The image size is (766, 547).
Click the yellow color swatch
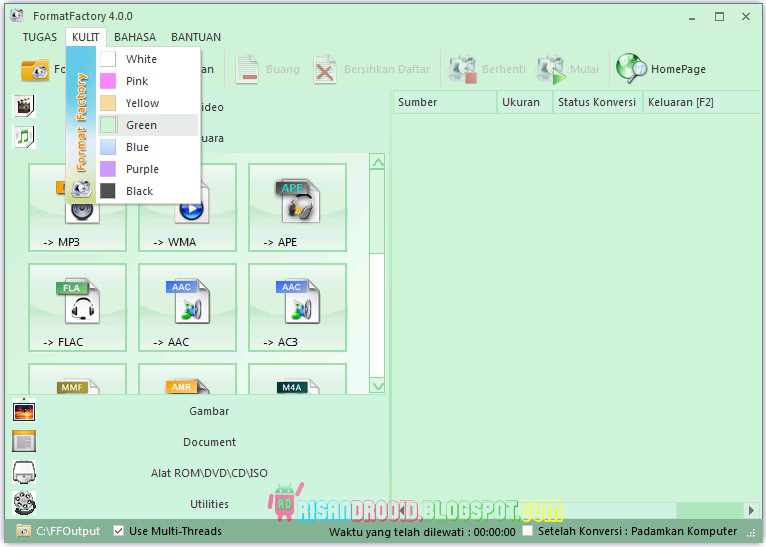tap(108, 103)
